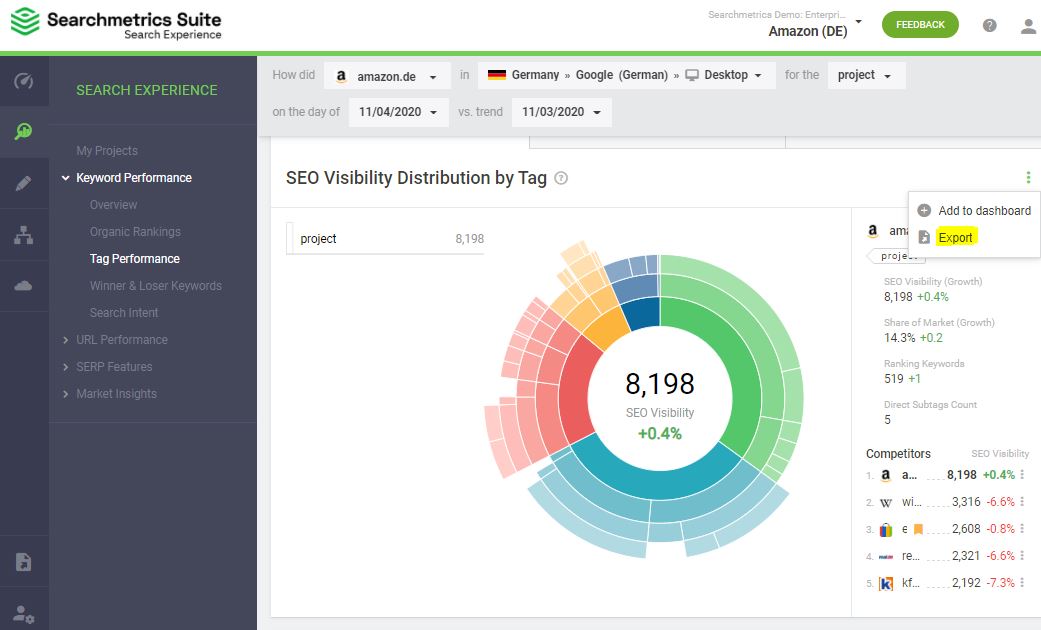
Task: Click the SEO Visibility column header in Competitors
Action: point(1000,453)
